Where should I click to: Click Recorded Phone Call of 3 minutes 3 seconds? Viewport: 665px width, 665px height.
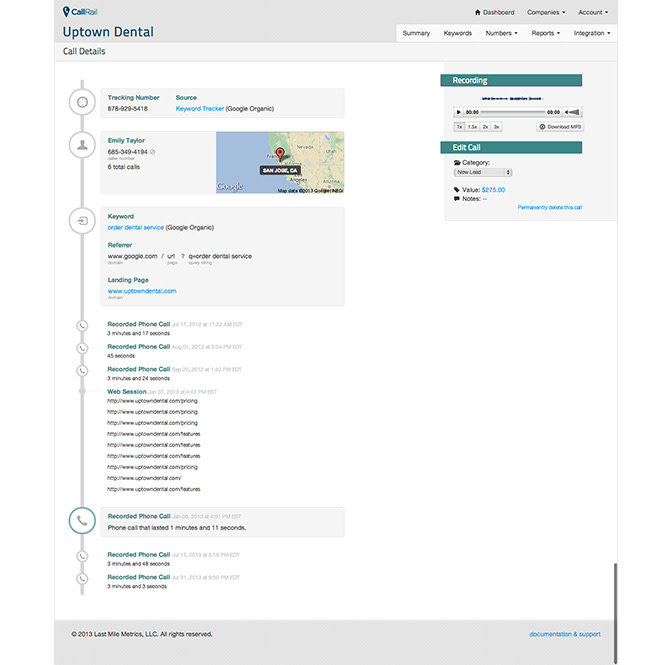coord(138,577)
